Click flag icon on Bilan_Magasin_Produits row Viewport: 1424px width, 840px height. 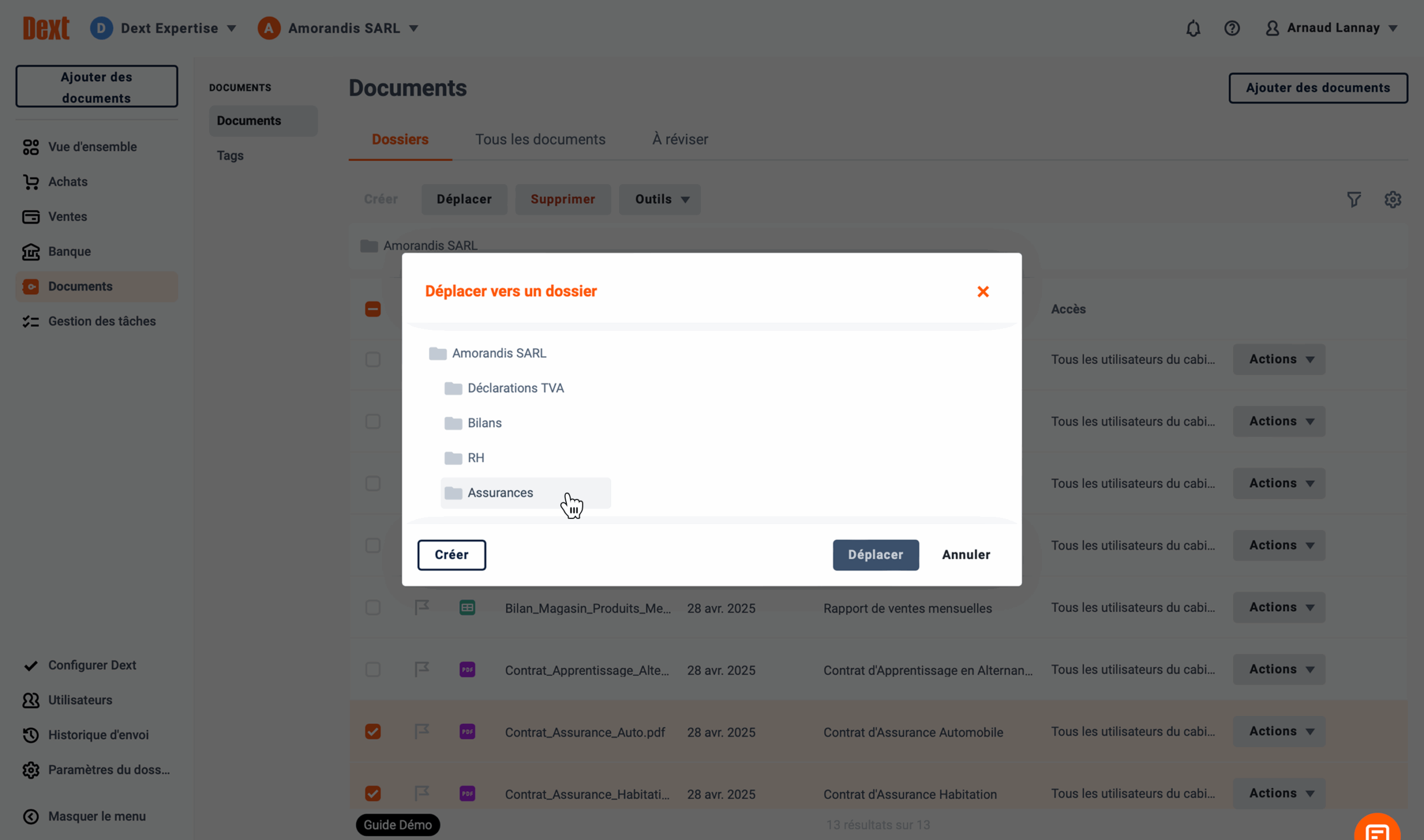422,607
